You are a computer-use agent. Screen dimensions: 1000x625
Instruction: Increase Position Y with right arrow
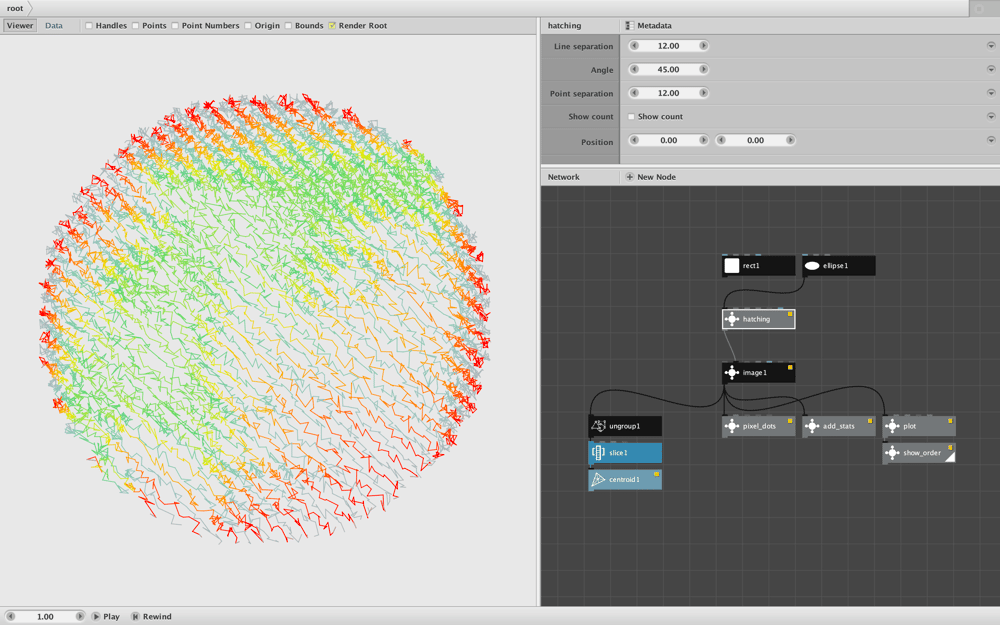pyautogui.click(x=790, y=140)
